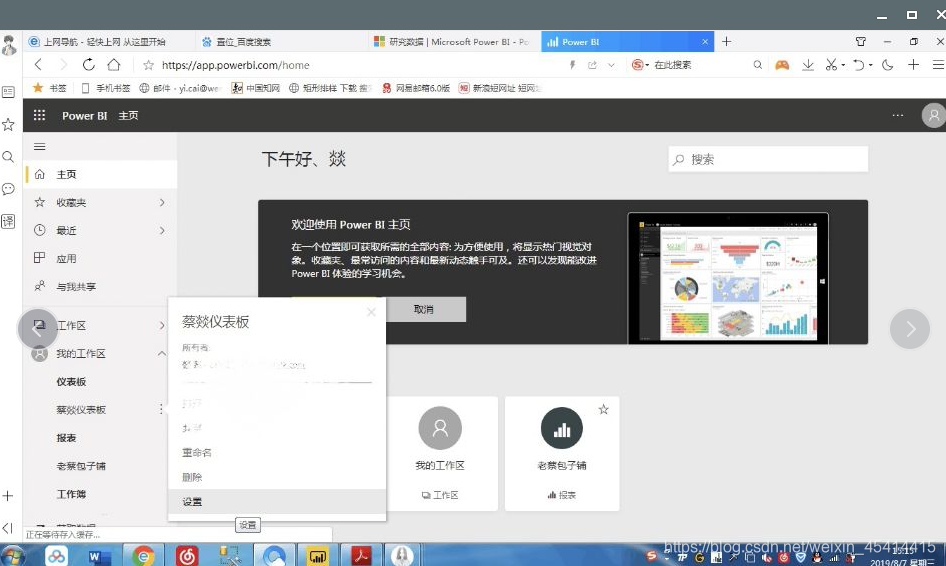Open the game controller icon
This screenshot has height=566, width=946.
click(x=782, y=65)
